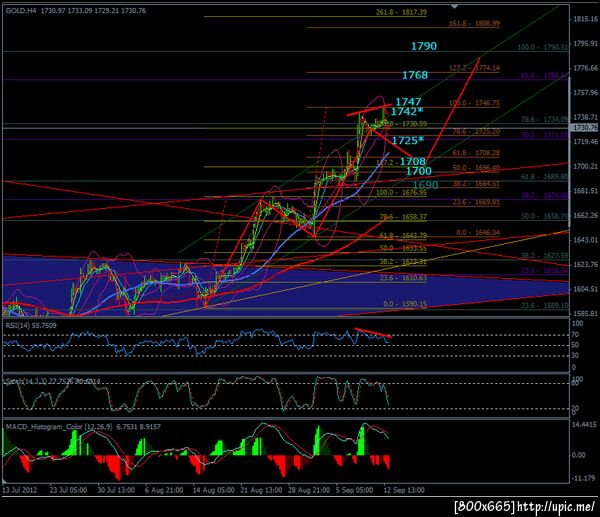
Task: Click Fibonacci label 38.2 - 1684.51
Action: (x=476, y=184)
